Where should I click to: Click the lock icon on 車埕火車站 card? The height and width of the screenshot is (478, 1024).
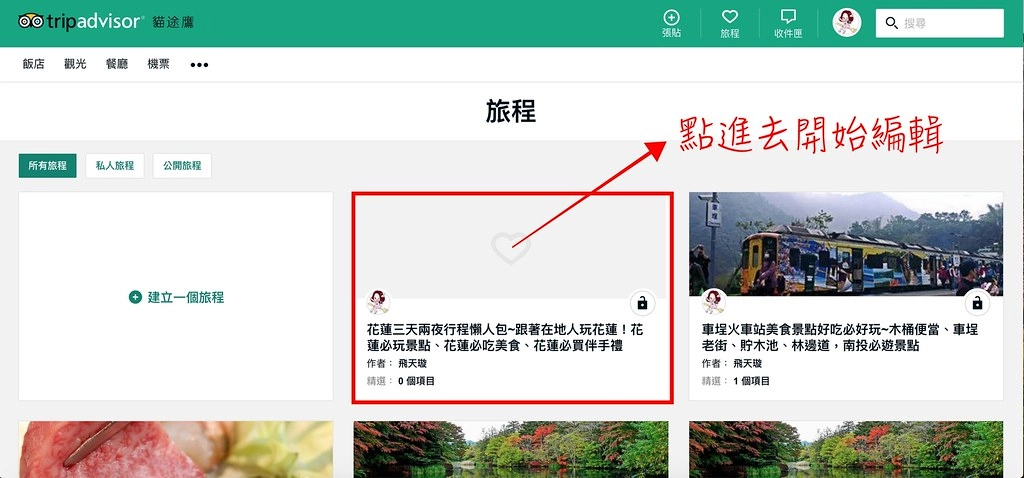[977, 303]
